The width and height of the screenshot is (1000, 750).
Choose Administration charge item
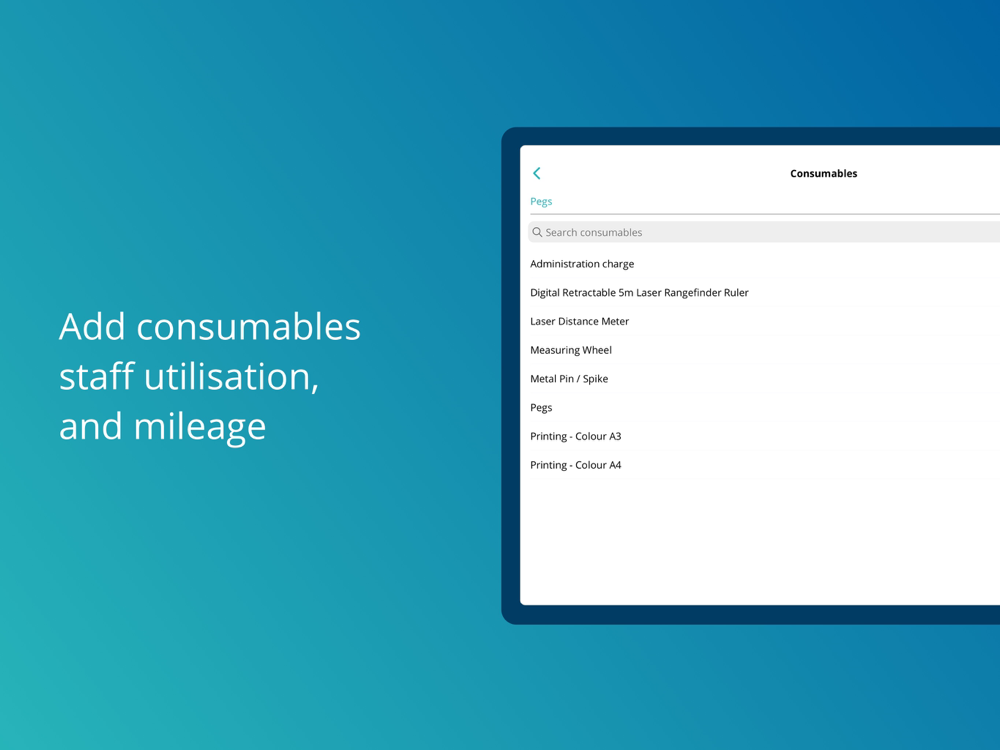(x=765, y=263)
